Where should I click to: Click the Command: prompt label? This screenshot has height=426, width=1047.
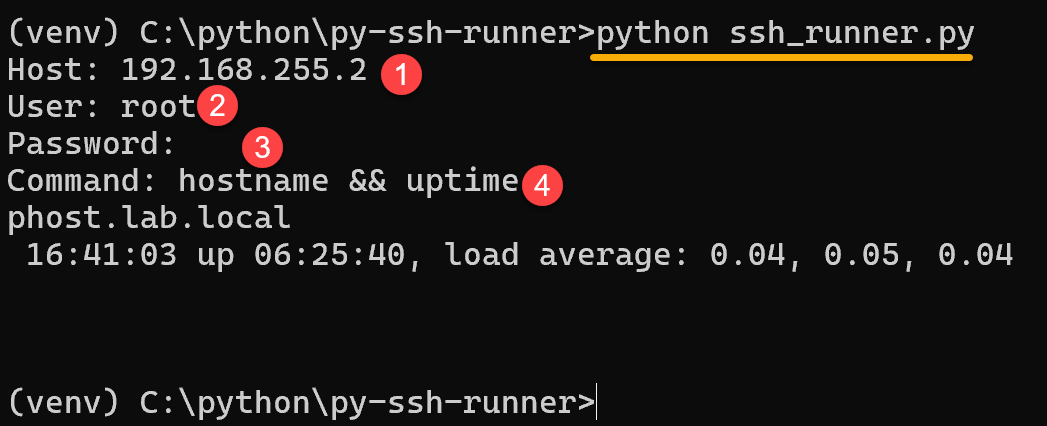[x=82, y=182]
